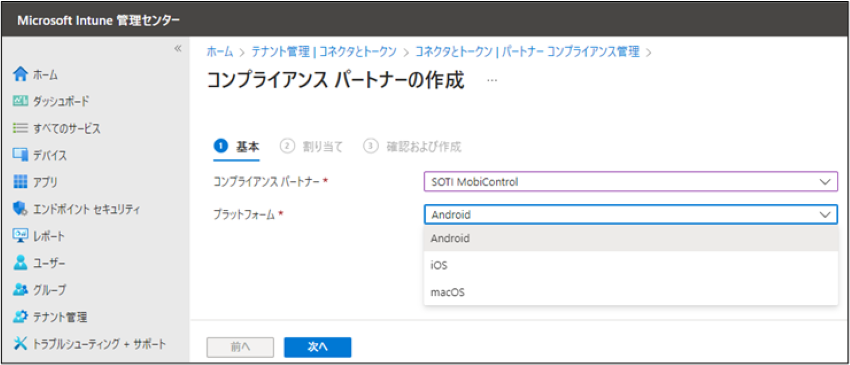This screenshot has height=365, width=850.
Task: Click the chevron arrow of the platform dropdown
Action: click(825, 215)
